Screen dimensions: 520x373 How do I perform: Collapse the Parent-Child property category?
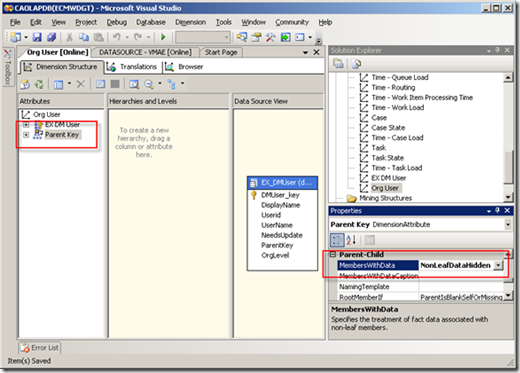coord(333,254)
